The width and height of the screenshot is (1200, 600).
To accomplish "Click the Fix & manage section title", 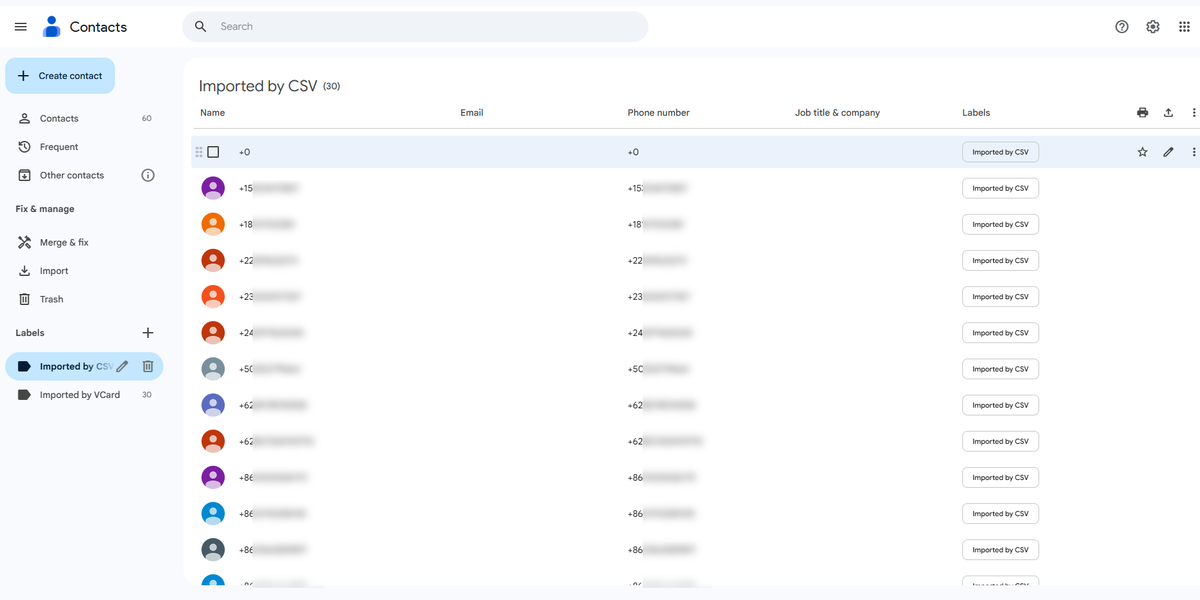I will pos(45,209).
